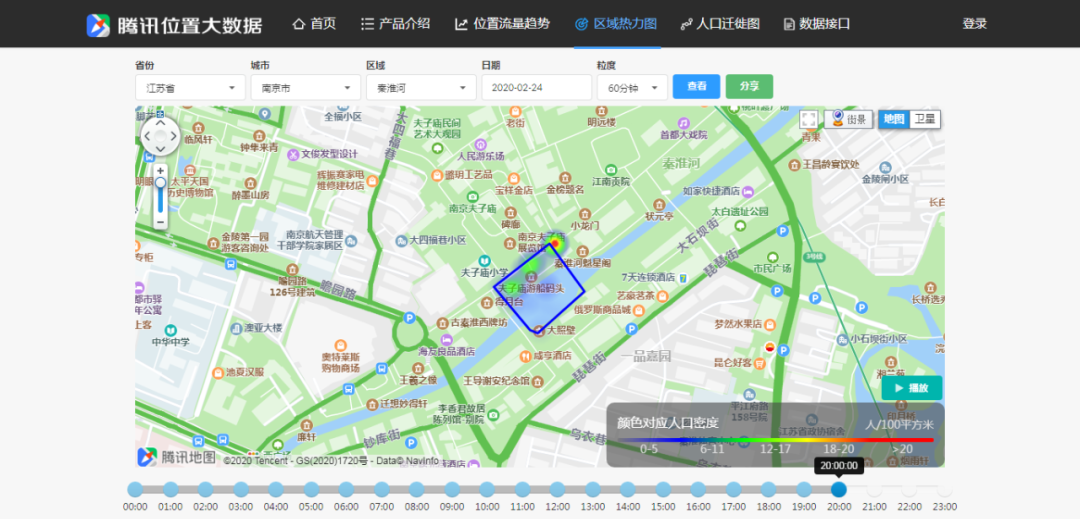Image resolution: width=1080 pixels, height=519 pixels.
Task: Click the 海友良品酒店 hotel marker
Action: (446, 339)
